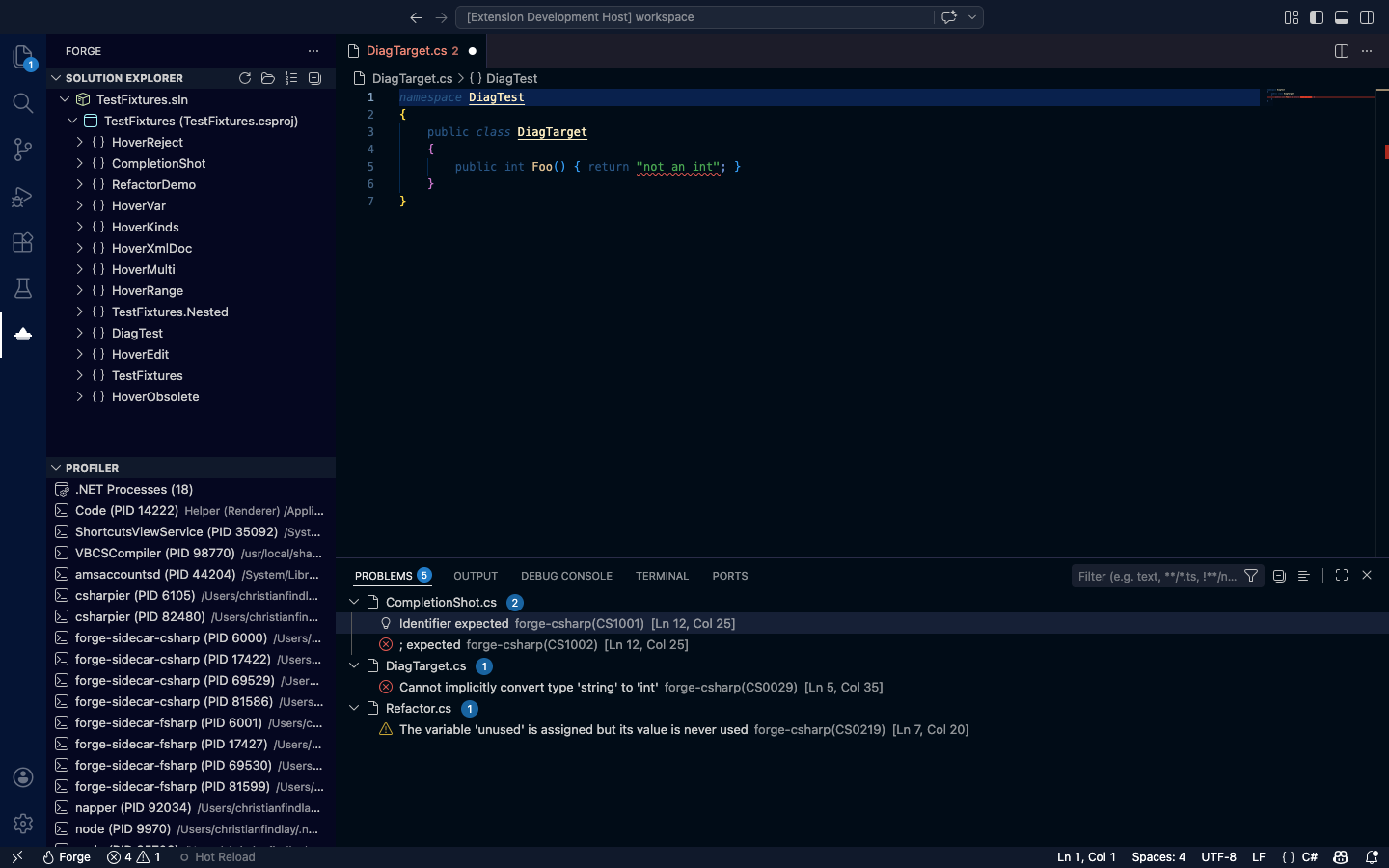Open errors and warnings count in status bar
The image size is (1389, 868).
pyautogui.click(x=134, y=856)
